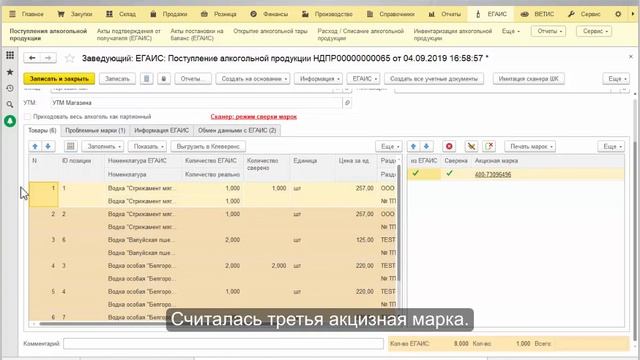This screenshot has height=360, width=640.
Task: Open the УТМ Магазина field link icon
Action: [x=347, y=103]
